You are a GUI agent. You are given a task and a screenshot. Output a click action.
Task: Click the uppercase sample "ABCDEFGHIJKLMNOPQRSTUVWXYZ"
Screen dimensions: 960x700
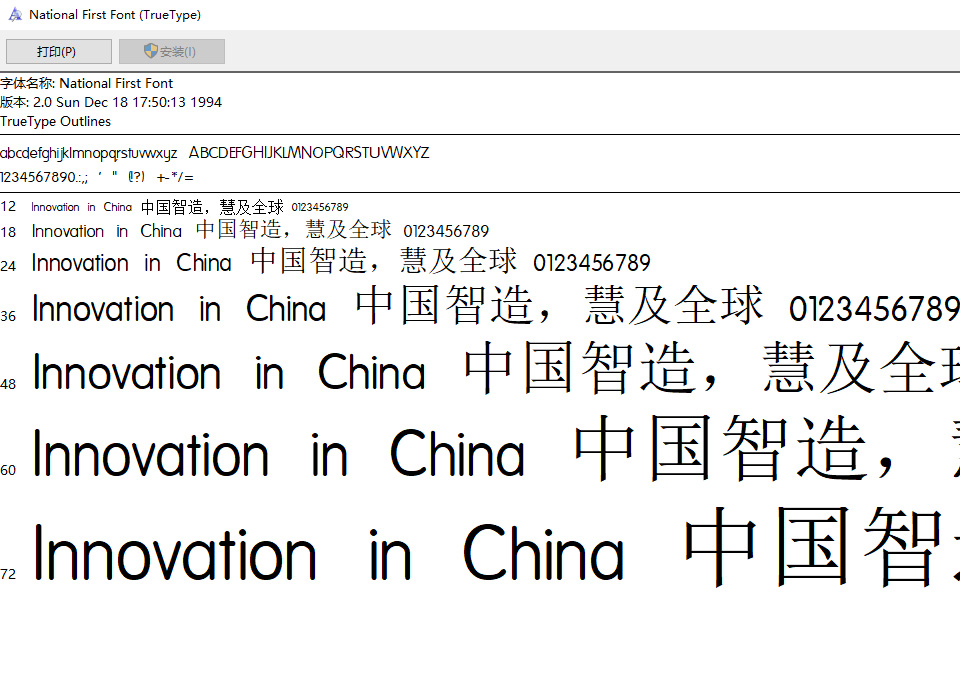click(309, 152)
